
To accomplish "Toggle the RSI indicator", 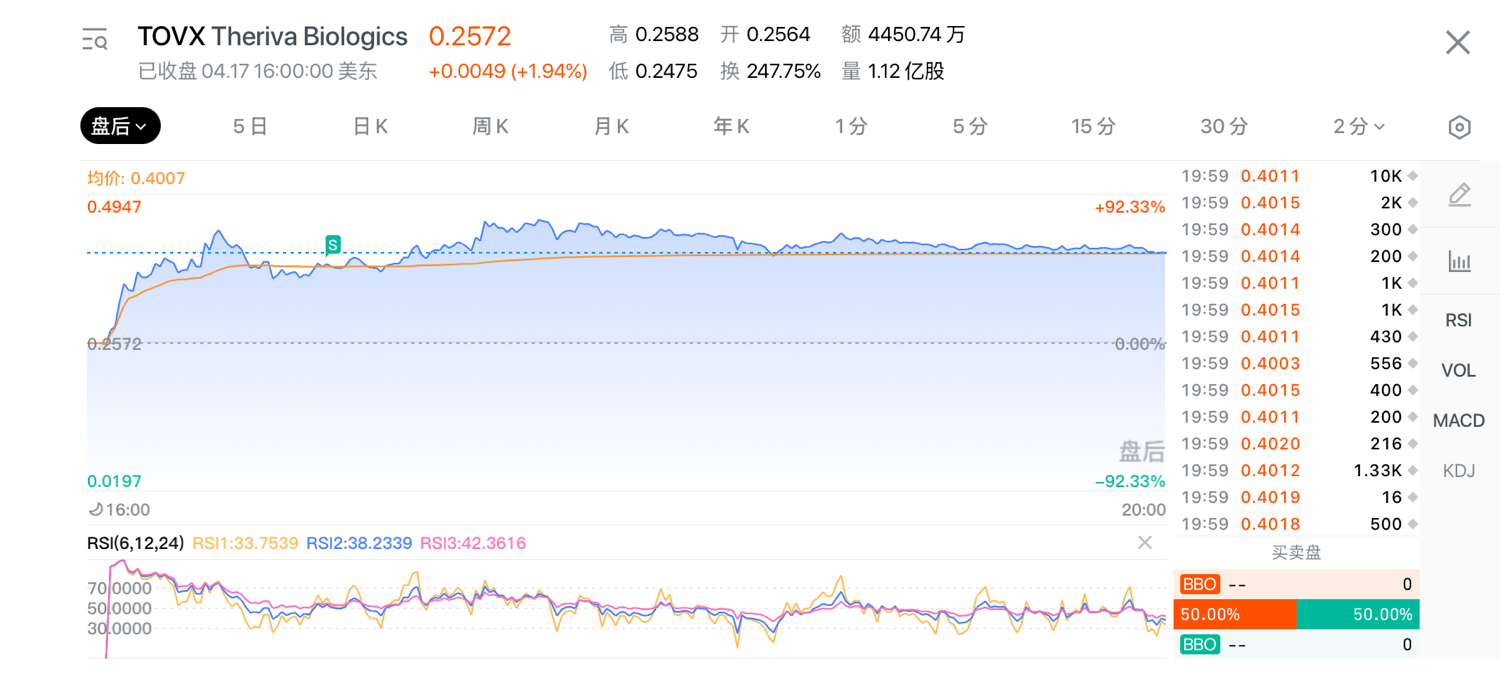I will pos(1458,320).
